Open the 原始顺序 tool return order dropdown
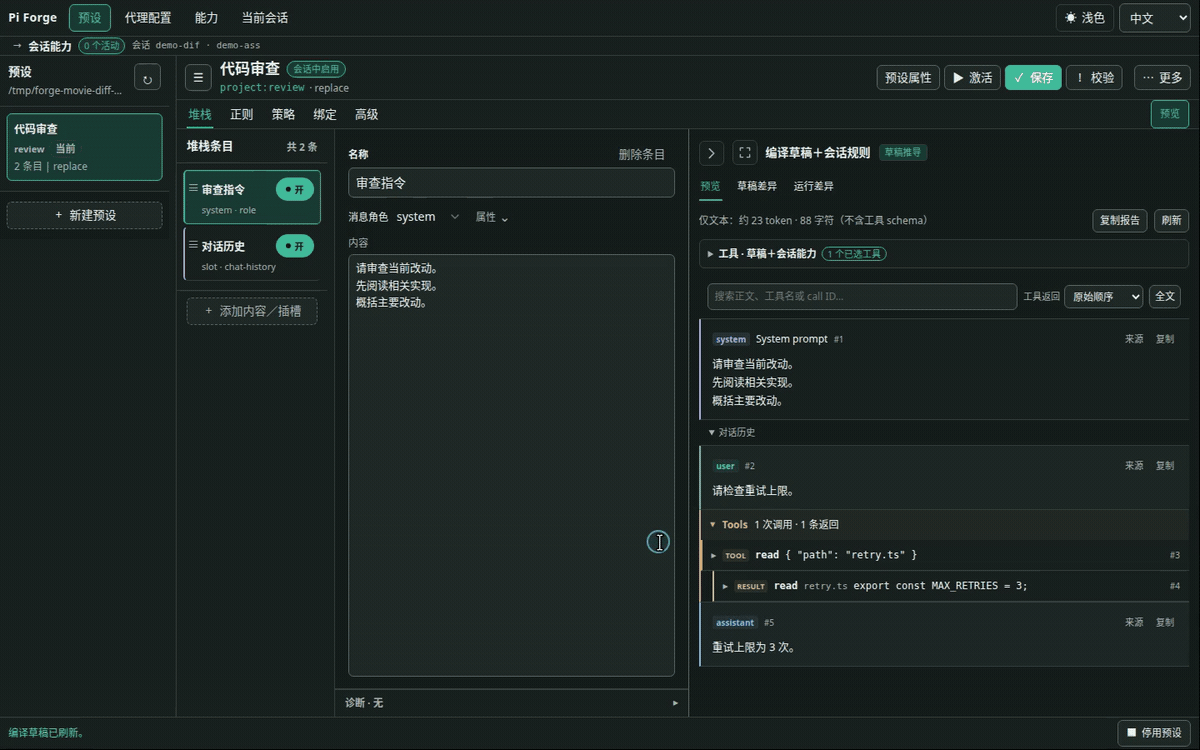 pyautogui.click(x=1103, y=296)
